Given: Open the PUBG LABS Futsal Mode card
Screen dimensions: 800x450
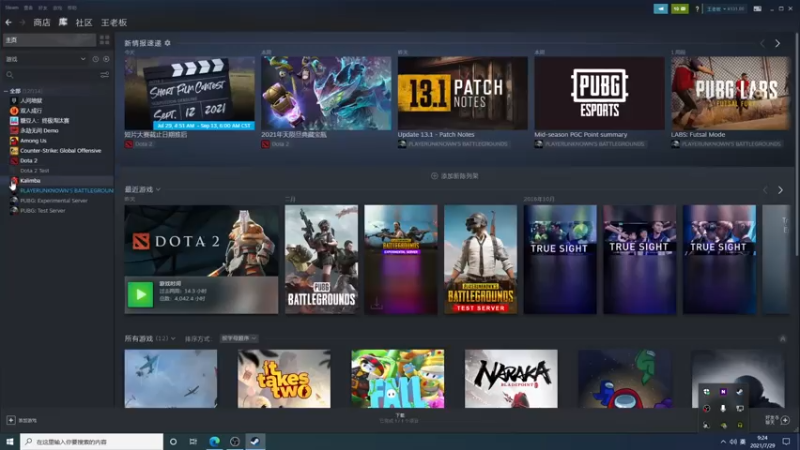Looking at the screenshot, I should [x=731, y=93].
